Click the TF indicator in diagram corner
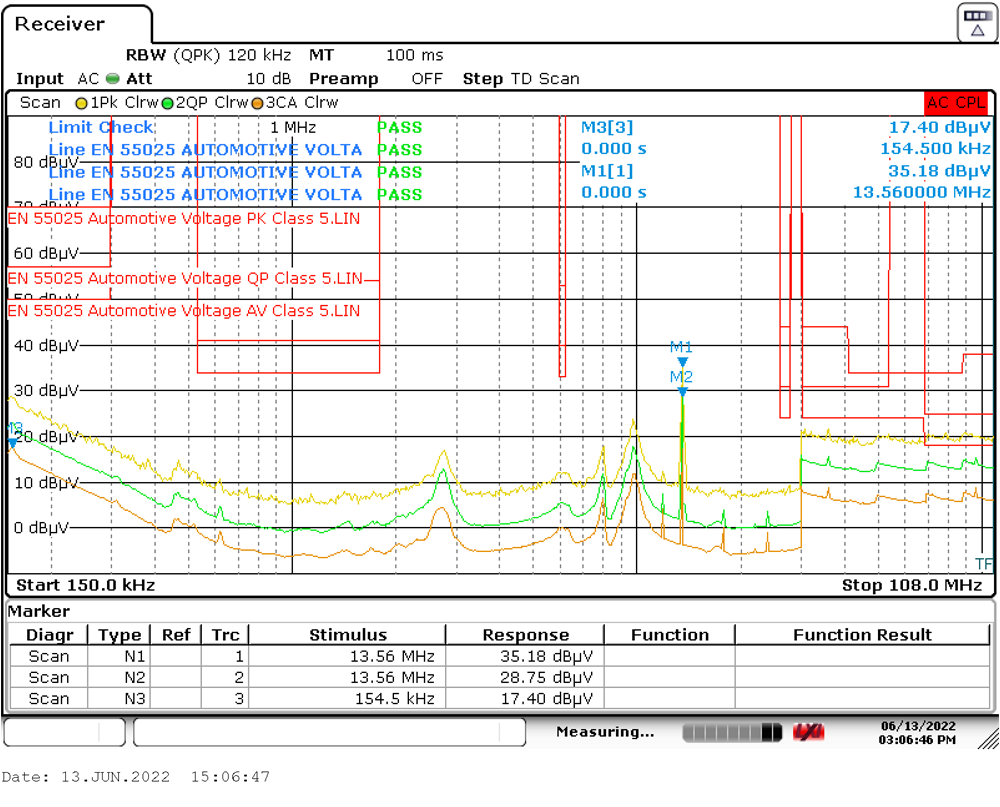 click(983, 563)
